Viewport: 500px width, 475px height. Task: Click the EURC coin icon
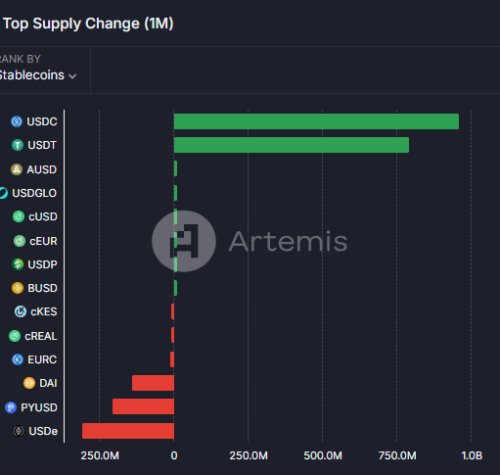click(18, 360)
